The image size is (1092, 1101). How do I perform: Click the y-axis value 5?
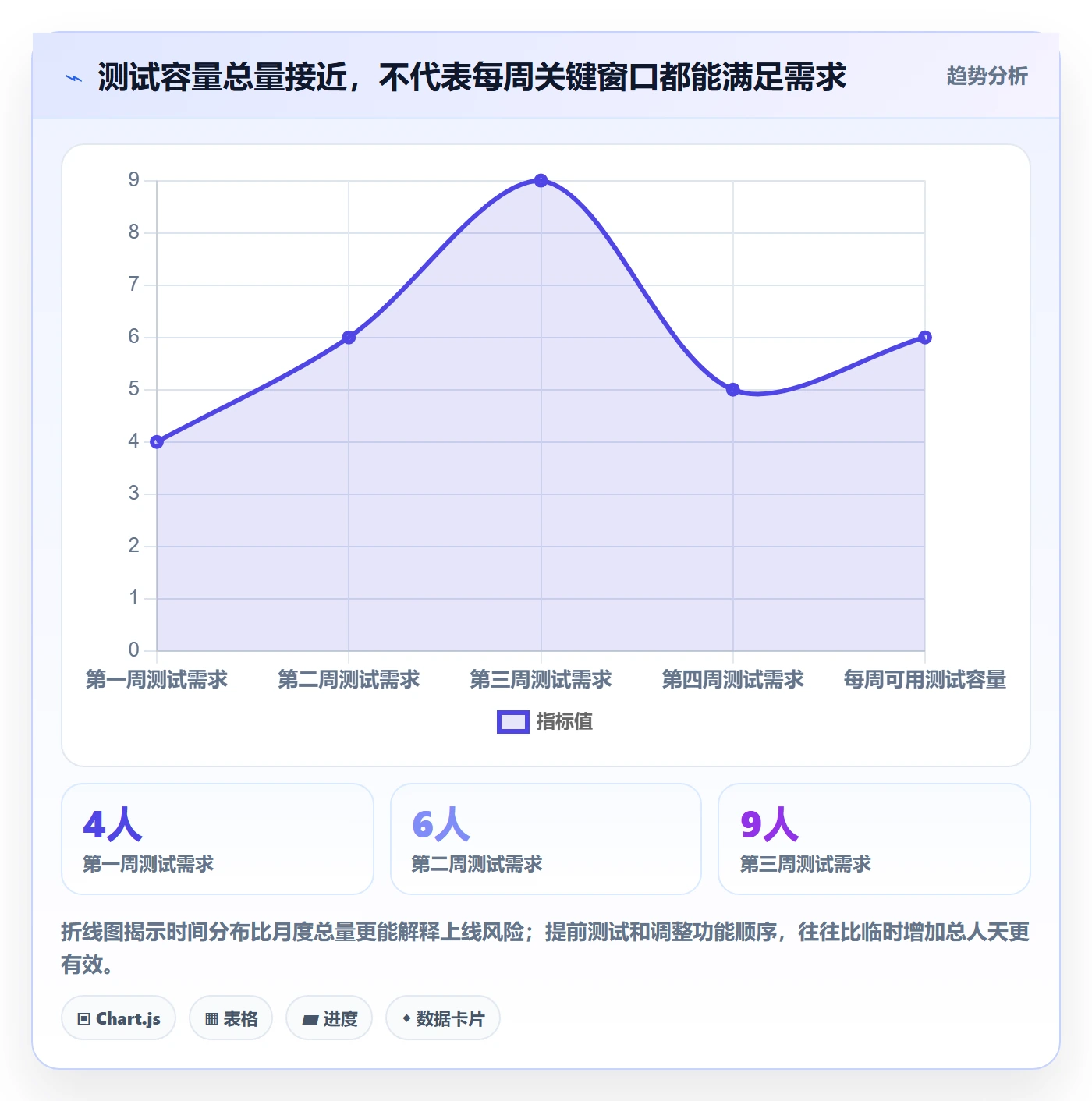pyautogui.click(x=134, y=389)
